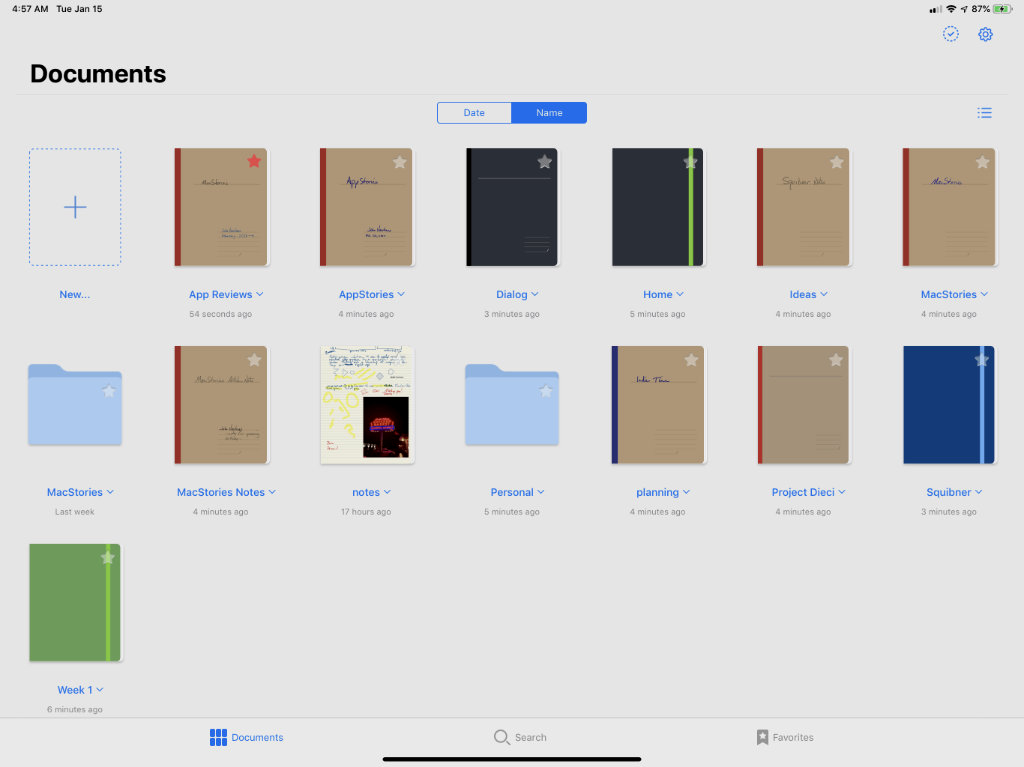1024x767 pixels.
Task: Open the green Week 1 notebook cover
Action: (x=75, y=602)
